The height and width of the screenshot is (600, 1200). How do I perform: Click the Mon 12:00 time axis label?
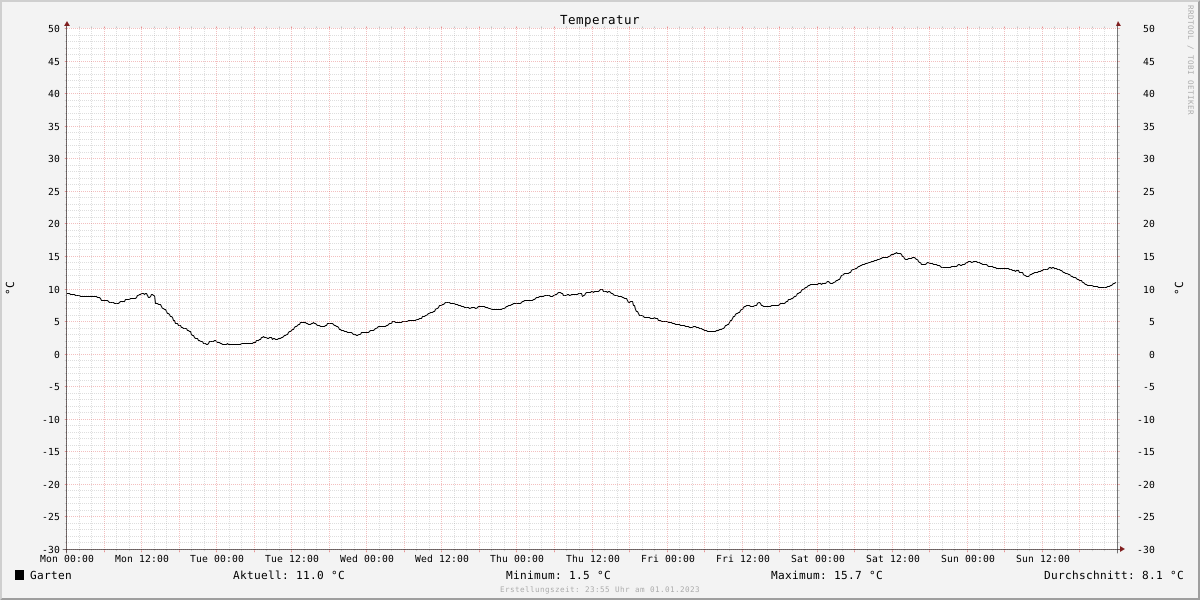142,559
